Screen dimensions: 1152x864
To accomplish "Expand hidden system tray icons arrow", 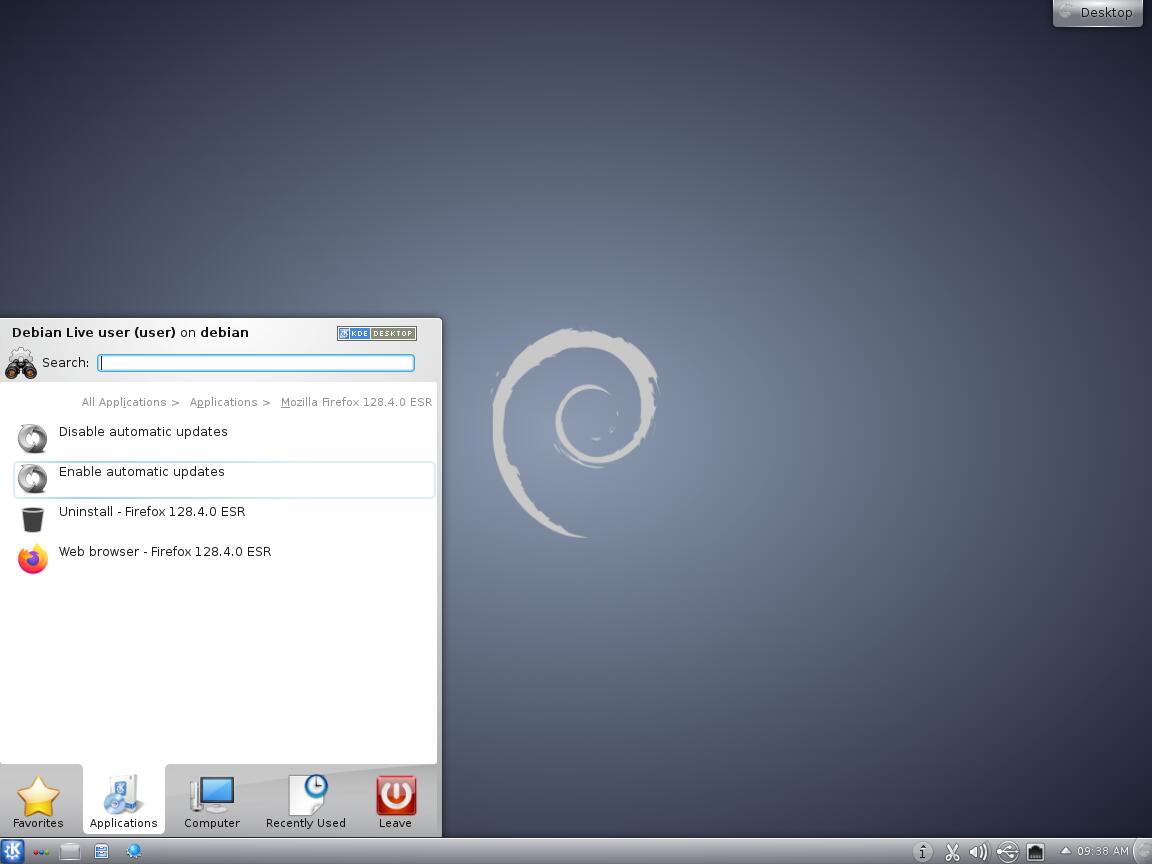I will [x=1065, y=851].
